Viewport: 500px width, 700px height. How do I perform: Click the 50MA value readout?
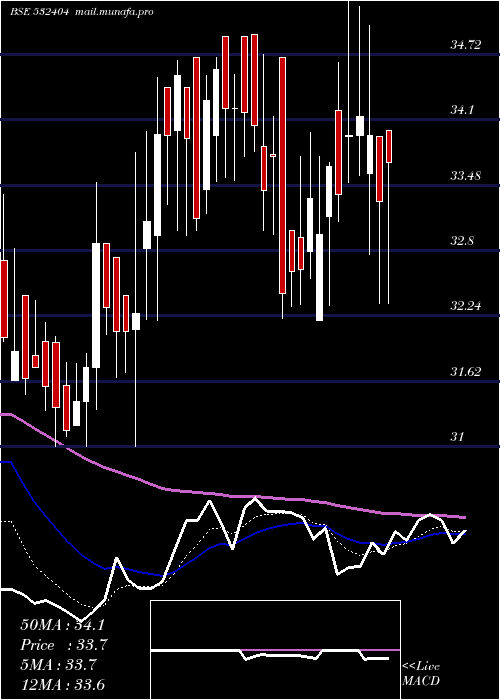[x=62, y=625]
